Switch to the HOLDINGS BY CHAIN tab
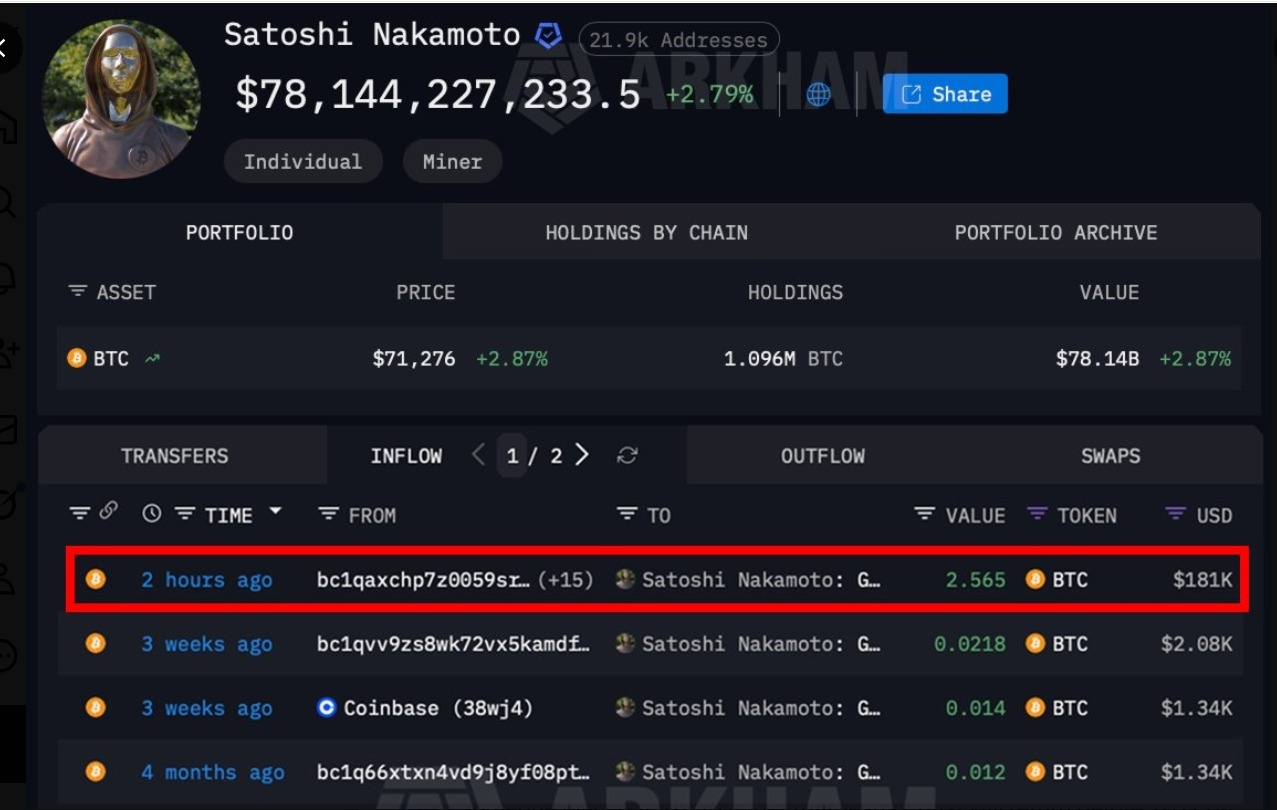 [646, 232]
